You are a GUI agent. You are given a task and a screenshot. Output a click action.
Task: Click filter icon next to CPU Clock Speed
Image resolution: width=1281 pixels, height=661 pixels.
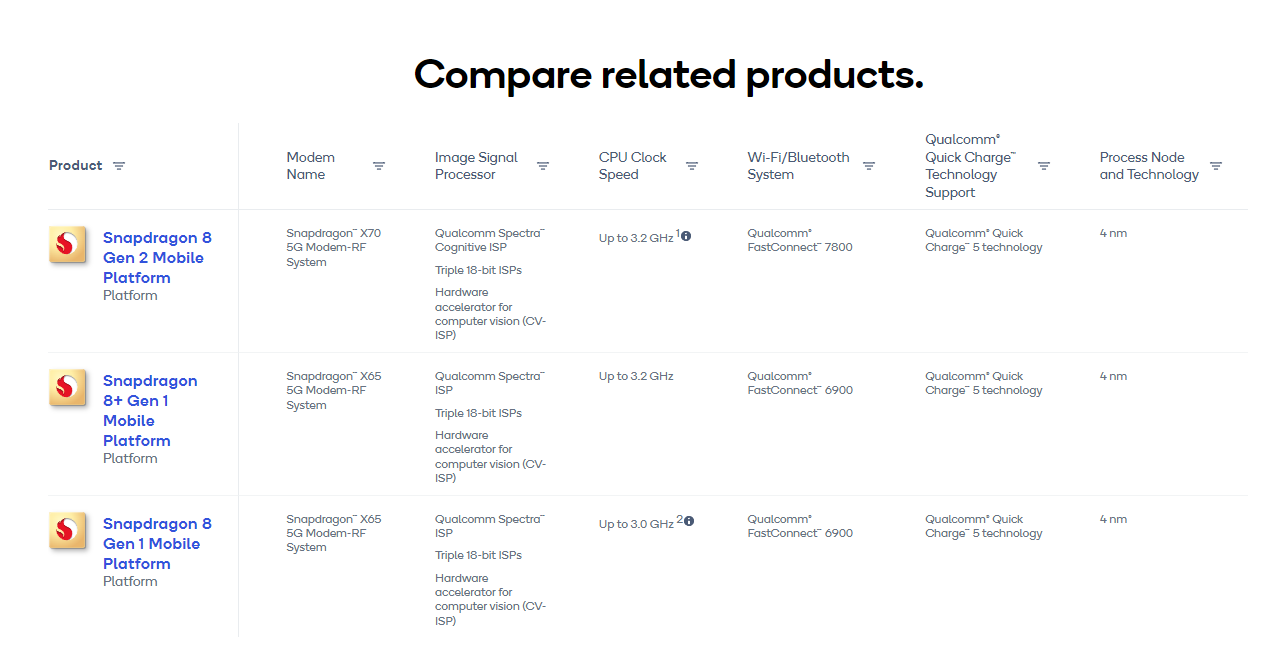(x=692, y=166)
